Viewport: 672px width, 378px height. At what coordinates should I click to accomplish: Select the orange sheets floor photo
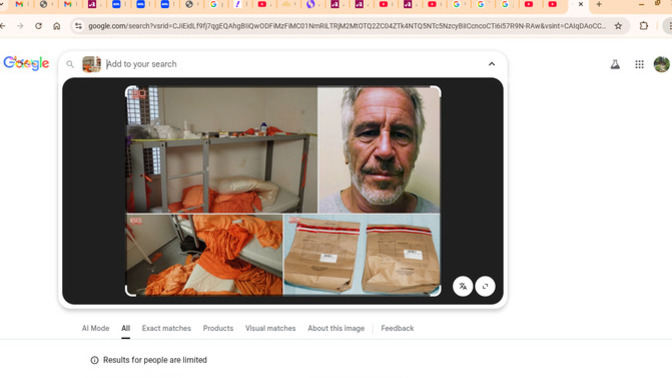204,255
